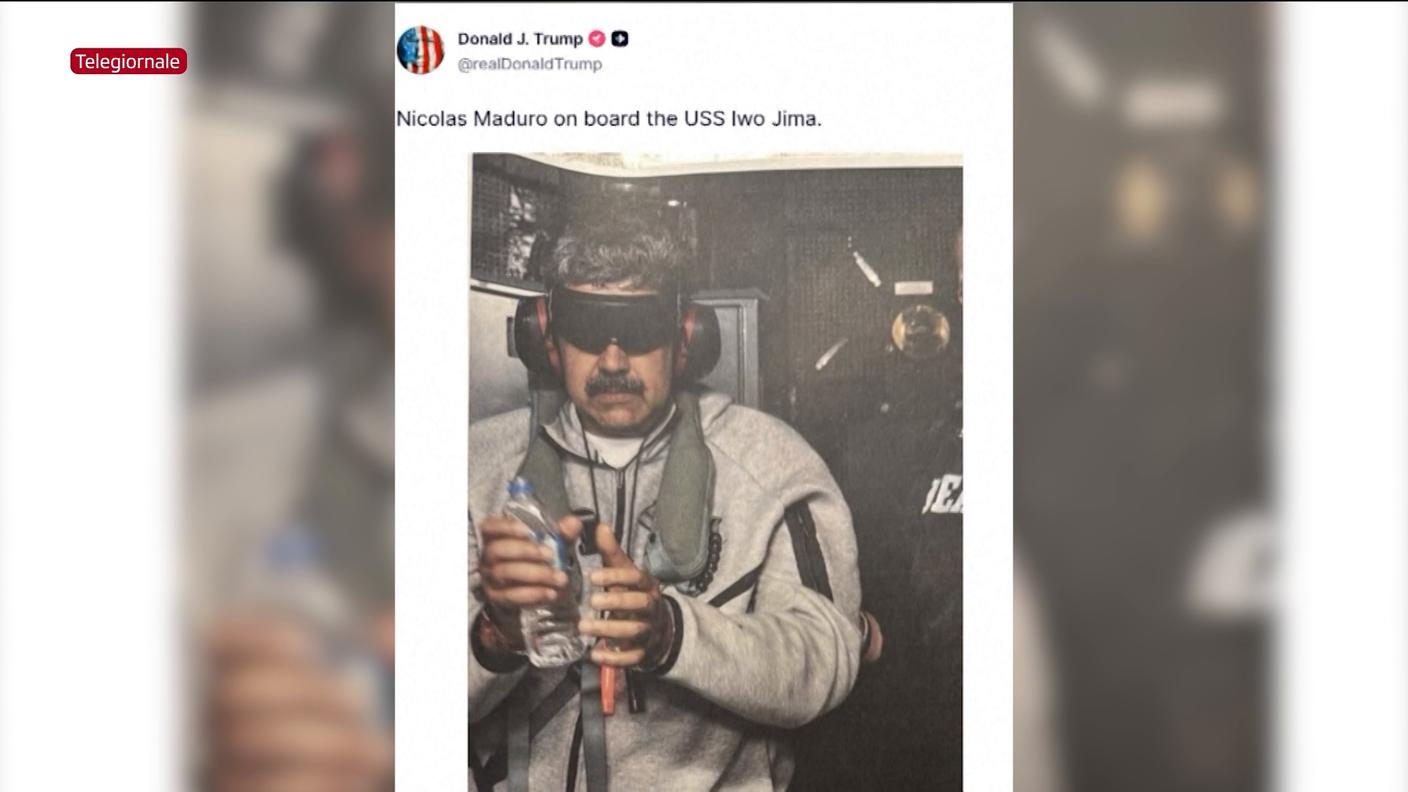Click the water bottle in the photo
The width and height of the screenshot is (1408, 792).
pos(543,573)
